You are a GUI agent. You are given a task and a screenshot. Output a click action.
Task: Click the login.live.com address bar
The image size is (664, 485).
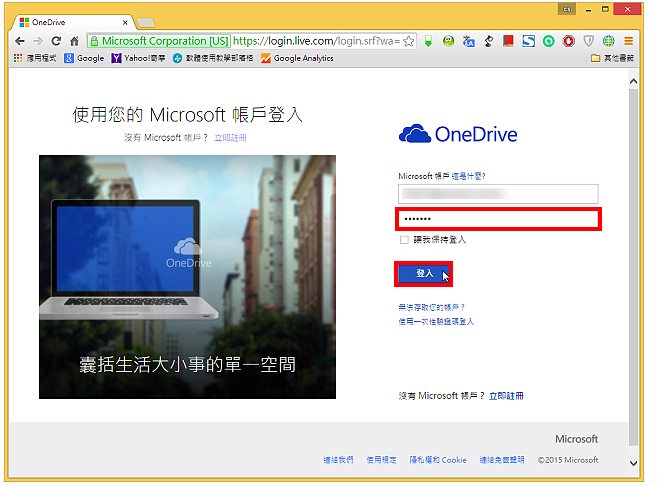[317, 41]
